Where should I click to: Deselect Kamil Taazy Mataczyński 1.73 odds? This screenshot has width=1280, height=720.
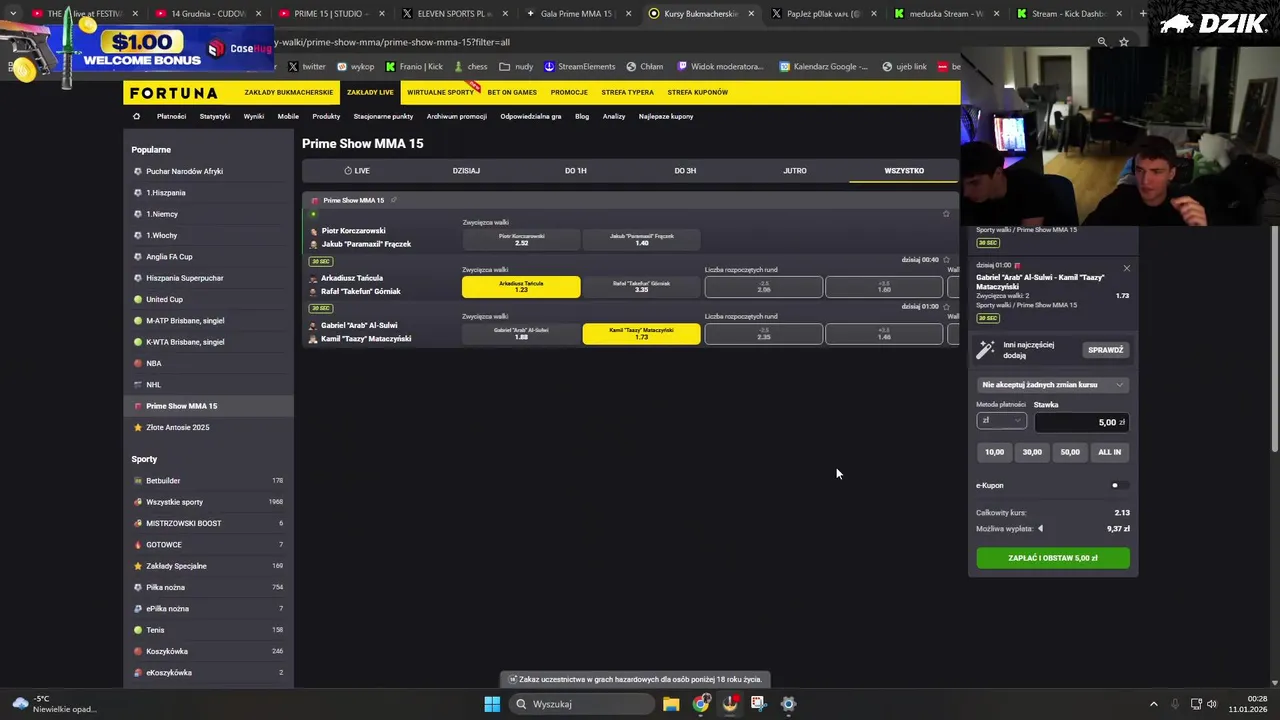tap(641, 334)
